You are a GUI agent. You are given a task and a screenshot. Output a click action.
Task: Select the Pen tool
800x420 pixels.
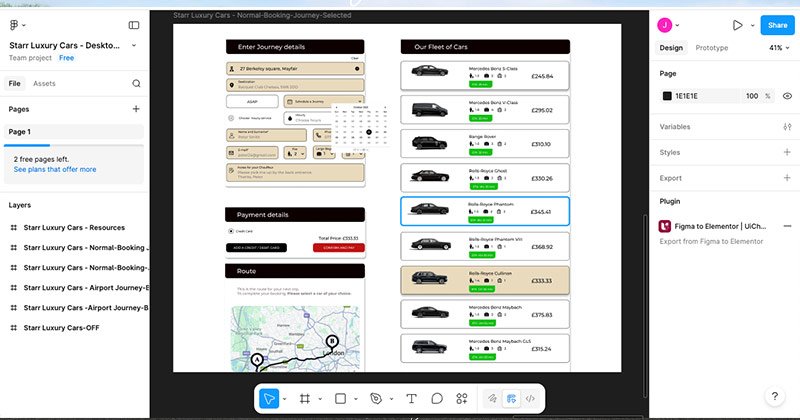coord(375,398)
